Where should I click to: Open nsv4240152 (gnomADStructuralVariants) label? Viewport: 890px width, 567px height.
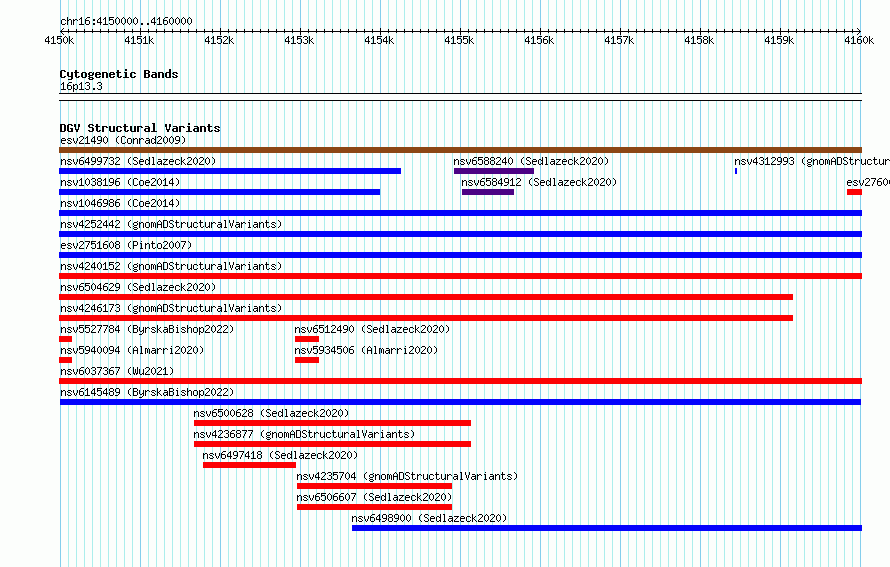pyautogui.click(x=171, y=266)
